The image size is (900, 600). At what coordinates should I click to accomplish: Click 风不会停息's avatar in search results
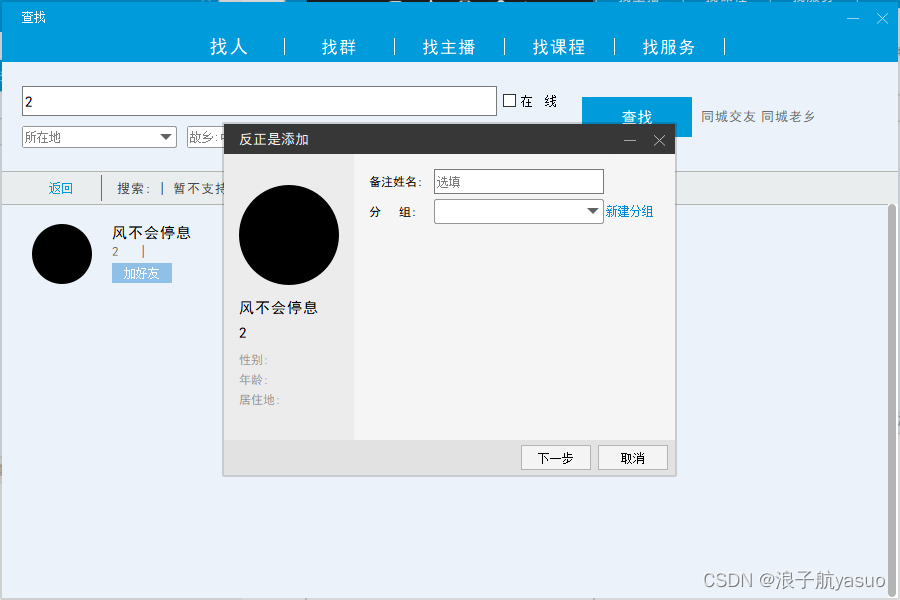(x=62, y=254)
